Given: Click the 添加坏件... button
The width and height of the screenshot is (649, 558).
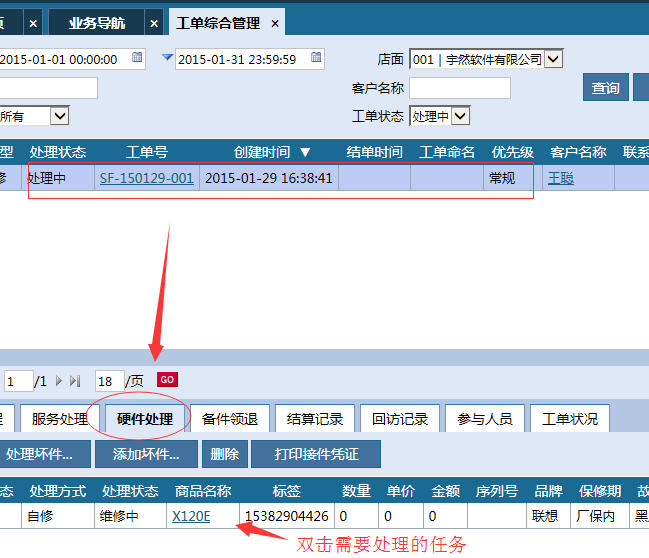Looking at the screenshot, I should coord(146,454).
